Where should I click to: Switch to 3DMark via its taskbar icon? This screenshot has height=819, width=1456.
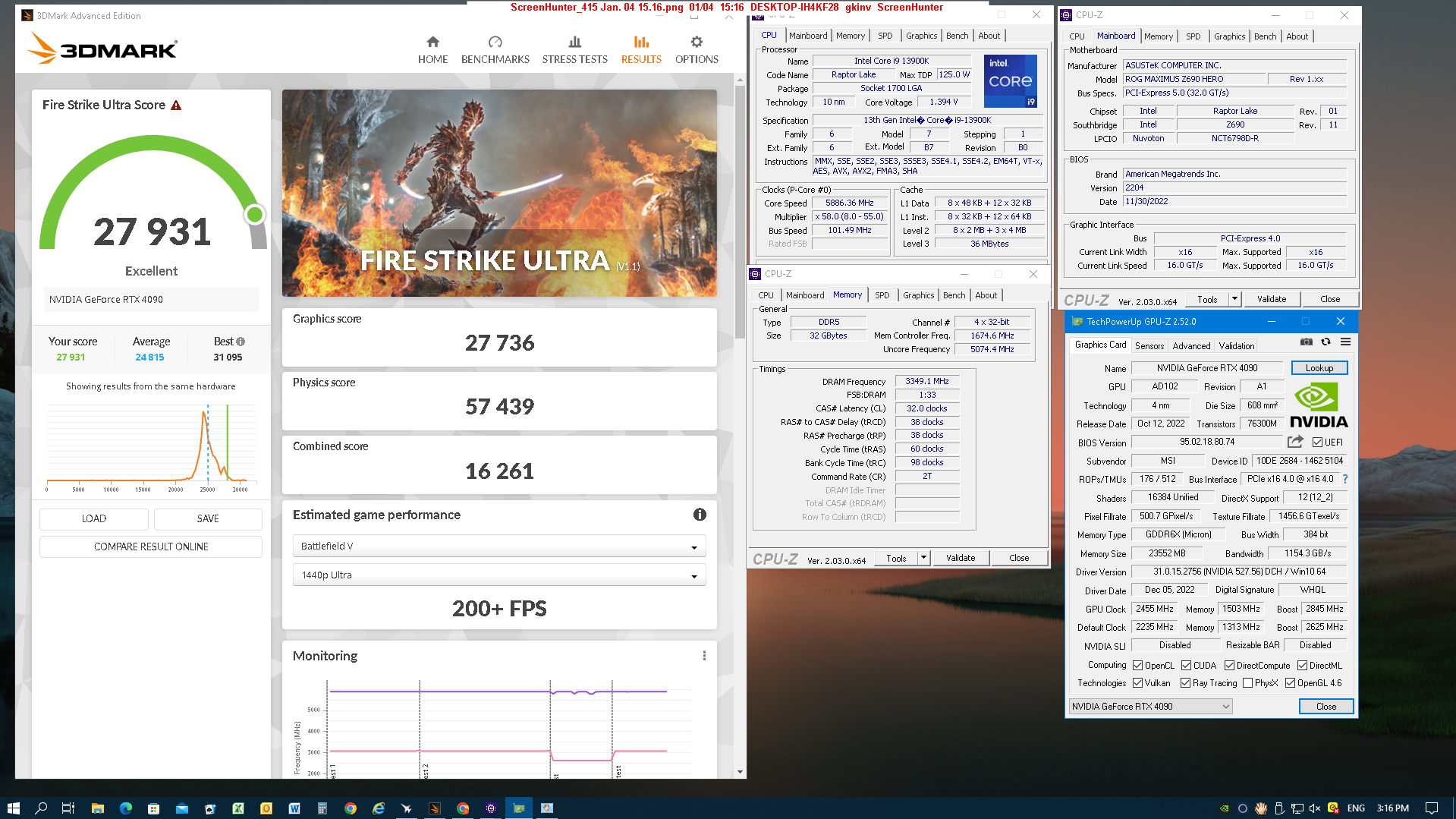click(x=434, y=808)
